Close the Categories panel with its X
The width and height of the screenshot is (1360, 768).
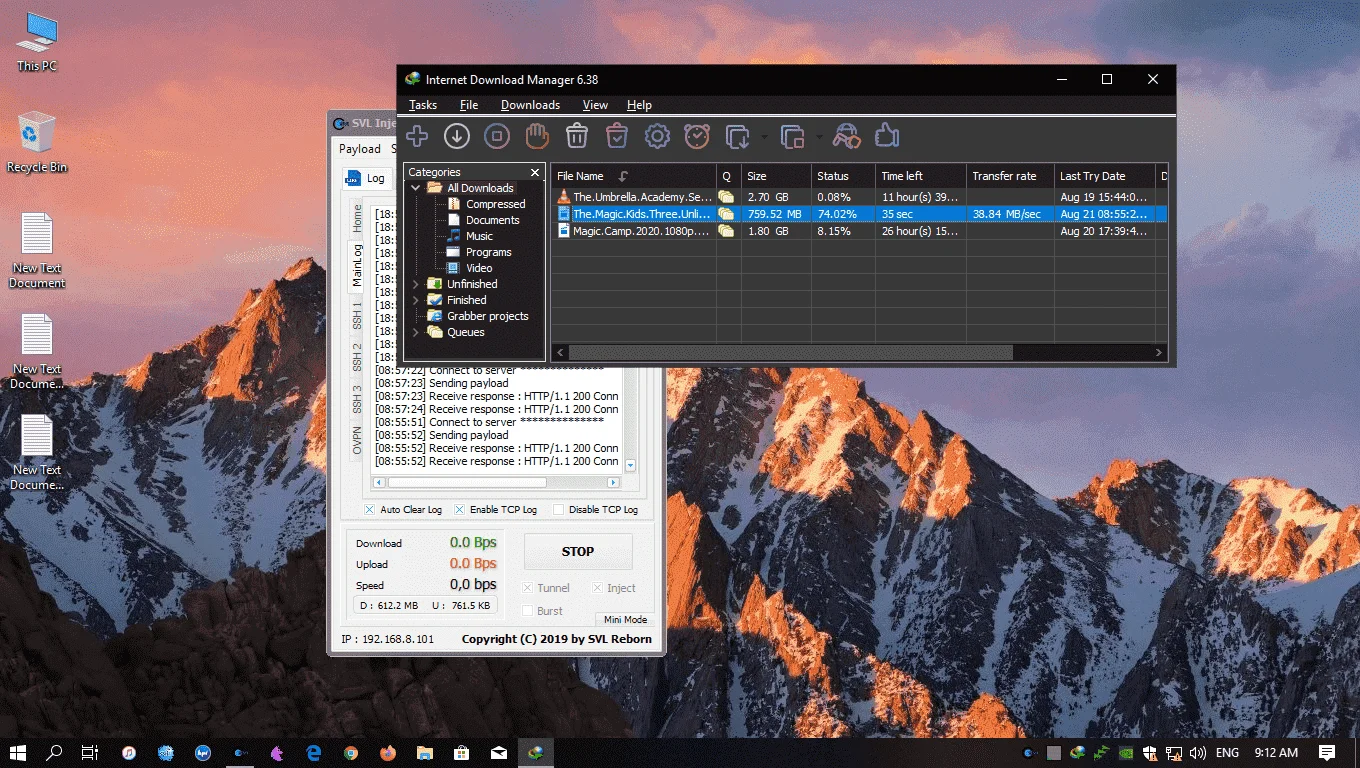click(534, 173)
